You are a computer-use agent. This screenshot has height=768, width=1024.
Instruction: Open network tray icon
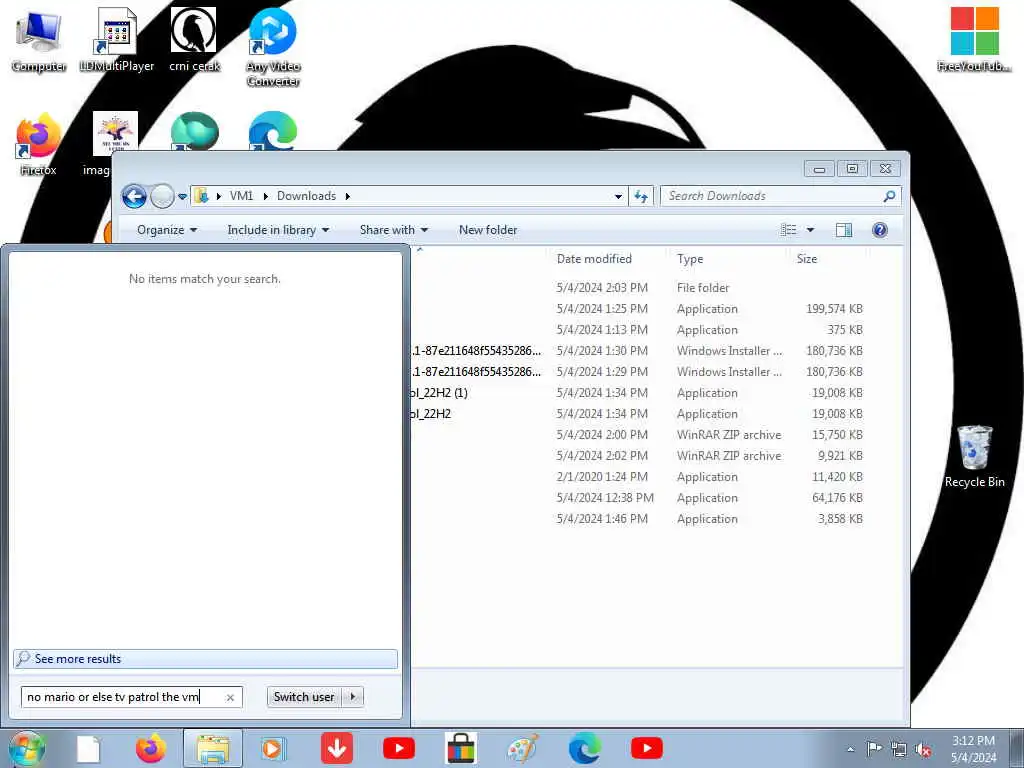coord(899,749)
